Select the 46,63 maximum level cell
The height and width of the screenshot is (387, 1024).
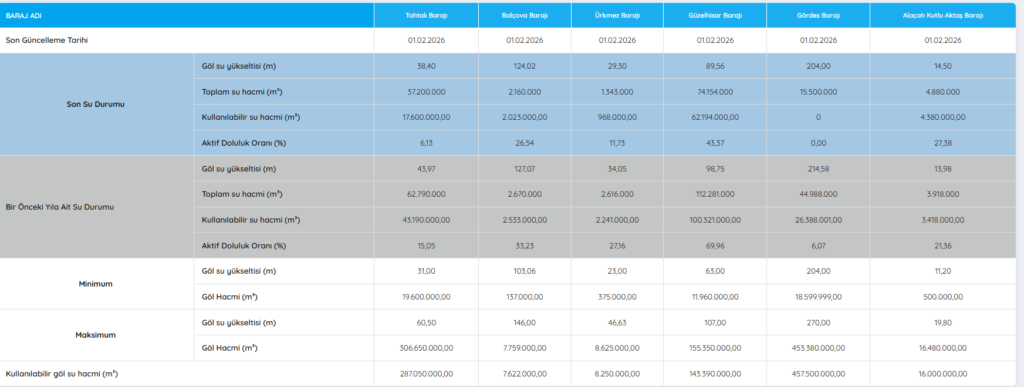[618, 323]
